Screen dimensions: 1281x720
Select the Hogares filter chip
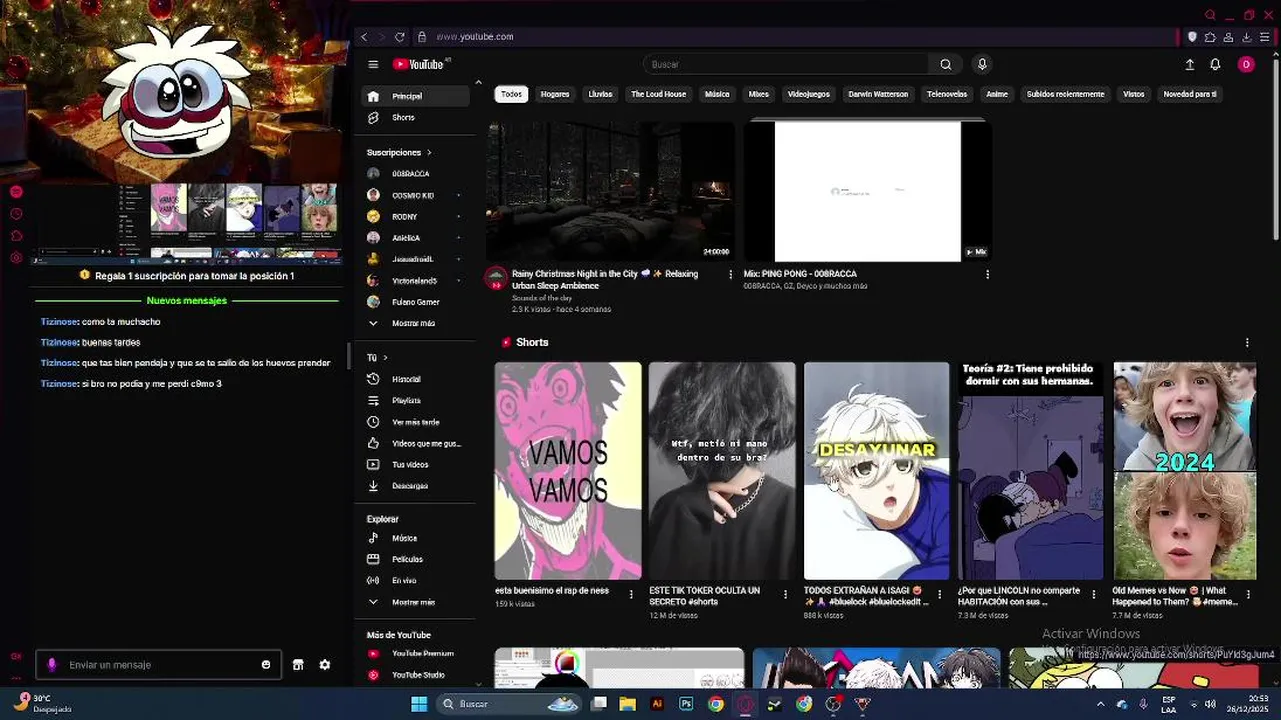pos(555,94)
